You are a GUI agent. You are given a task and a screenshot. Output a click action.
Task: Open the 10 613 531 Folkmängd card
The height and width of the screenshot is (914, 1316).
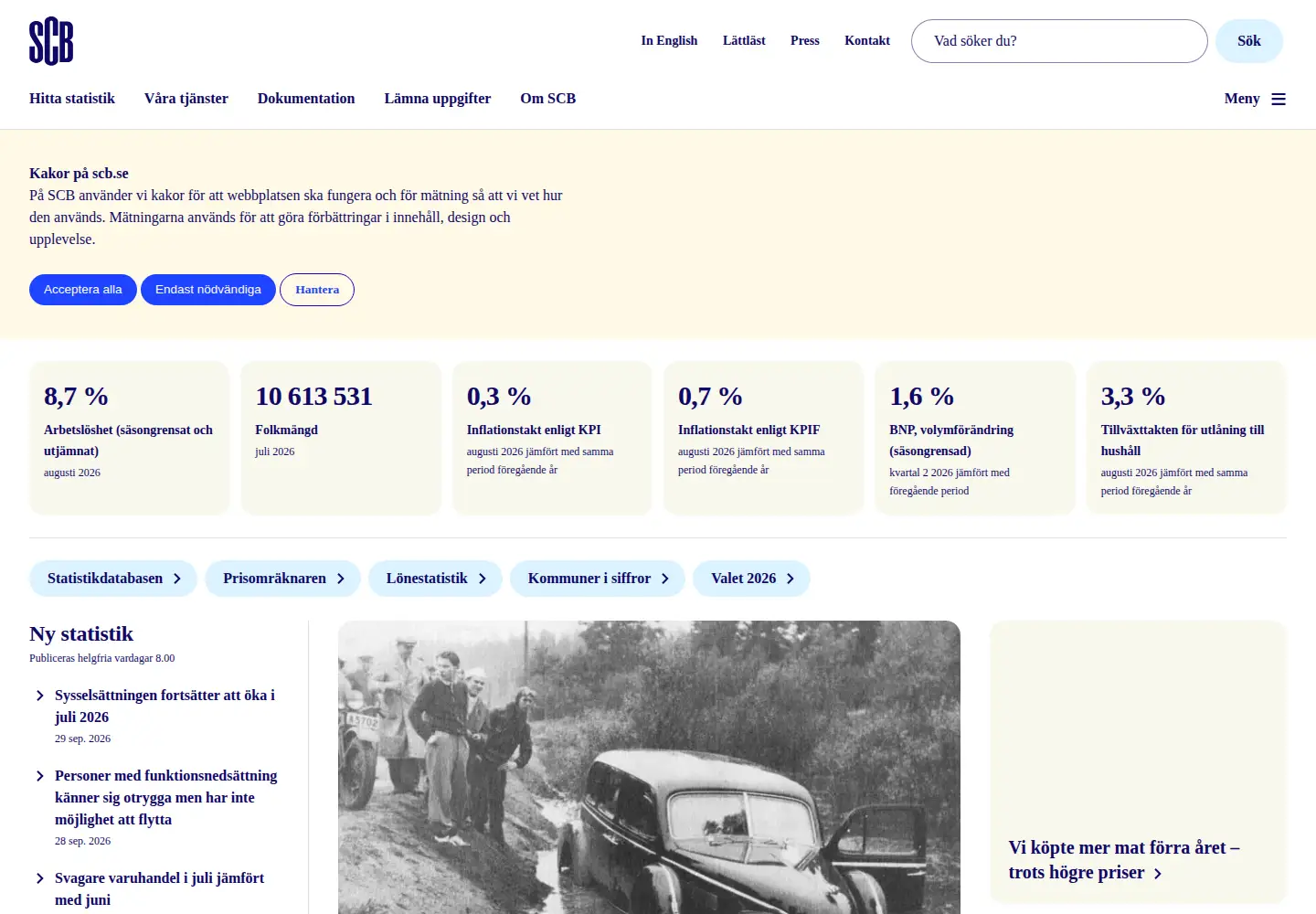(341, 438)
